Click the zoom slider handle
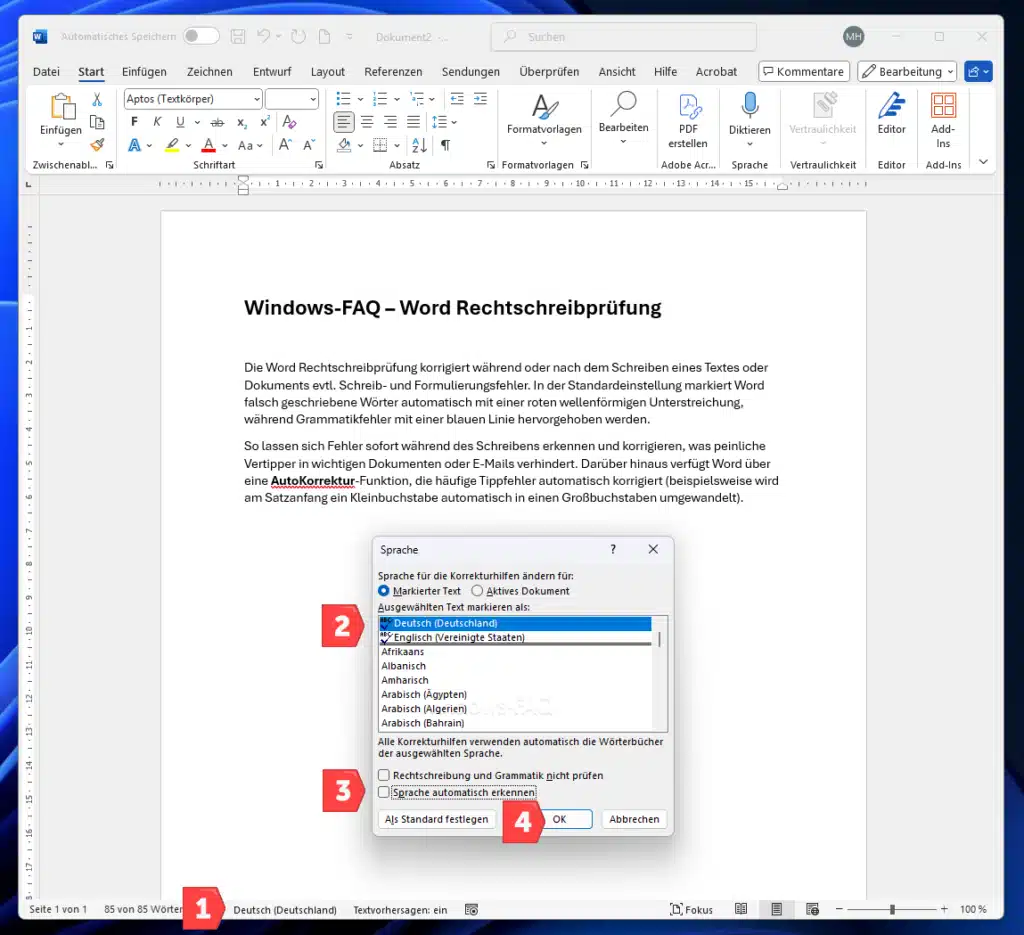The image size is (1024, 935). [x=892, y=909]
